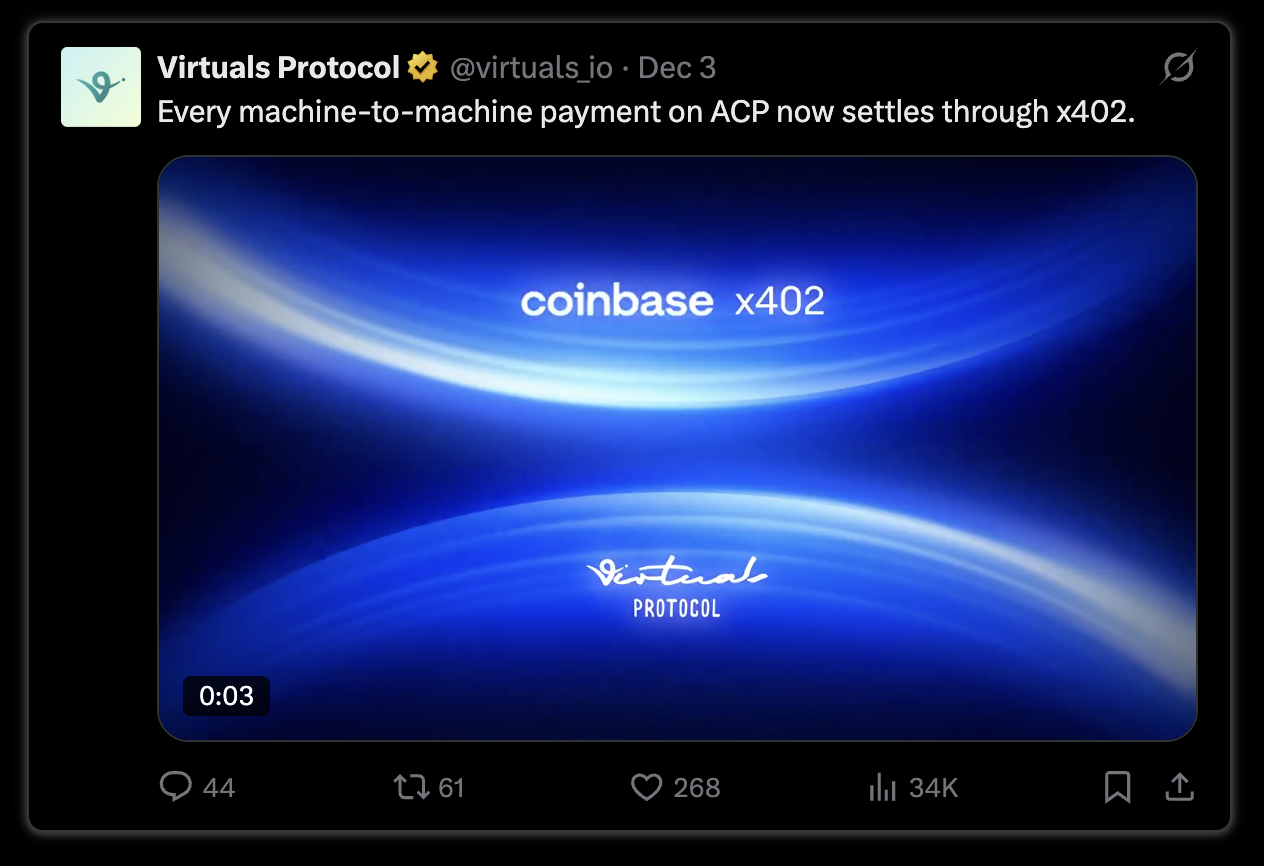This screenshot has height=866, width=1264.
Task: Click the 34K views count
Action: click(x=933, y=788)
